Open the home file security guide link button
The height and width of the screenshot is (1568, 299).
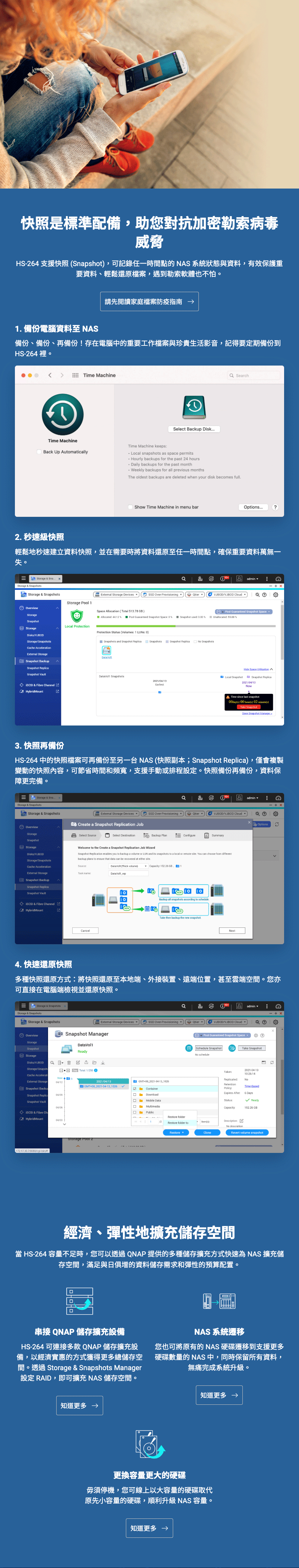click(x=149, y=301)
